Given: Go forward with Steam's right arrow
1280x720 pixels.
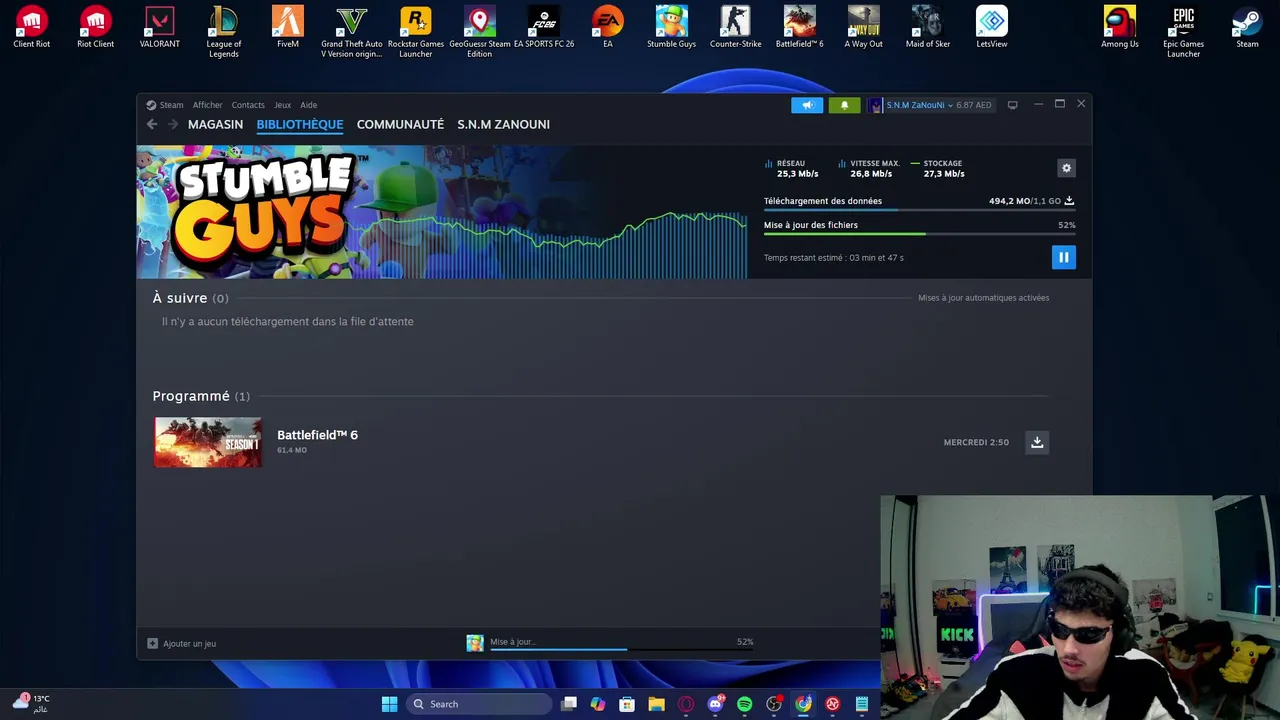Looking at the screenshot, I should click(x=172, y=124).
